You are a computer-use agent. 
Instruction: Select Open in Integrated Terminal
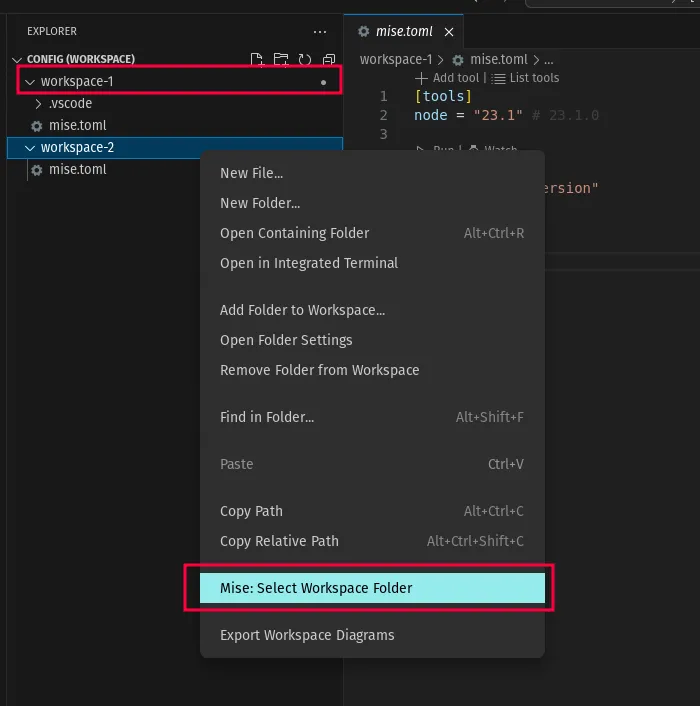309,263
